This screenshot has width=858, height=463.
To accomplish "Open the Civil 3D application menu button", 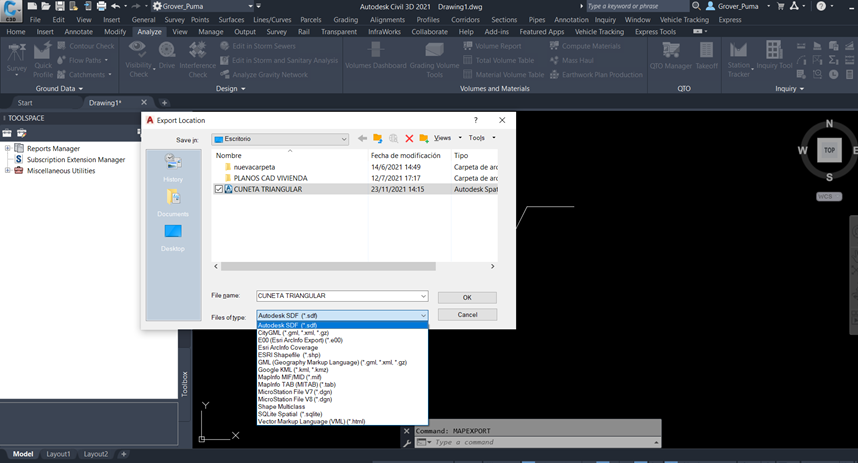I will [10, 10].
